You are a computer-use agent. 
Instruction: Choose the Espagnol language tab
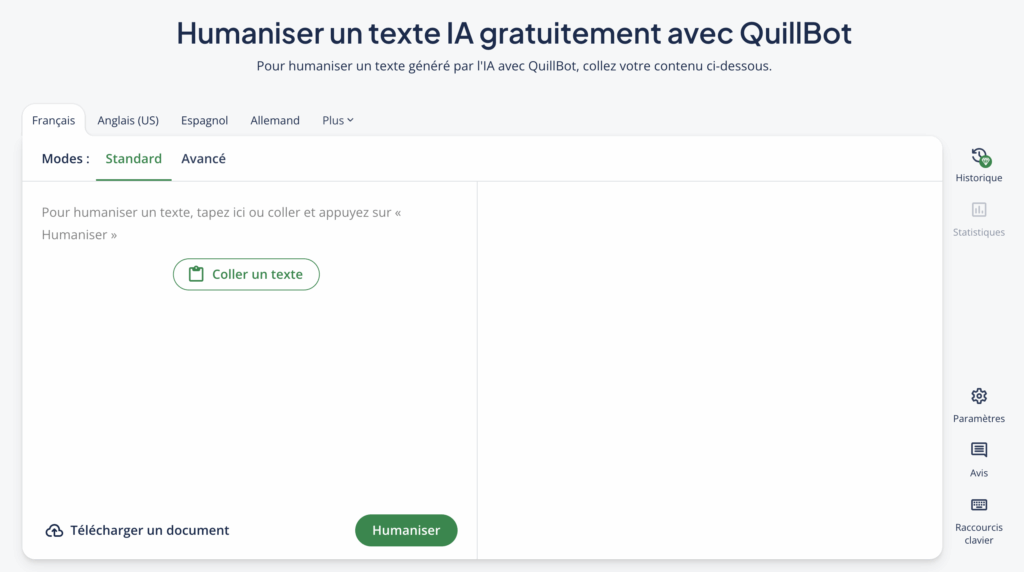(x=204, y=121)
